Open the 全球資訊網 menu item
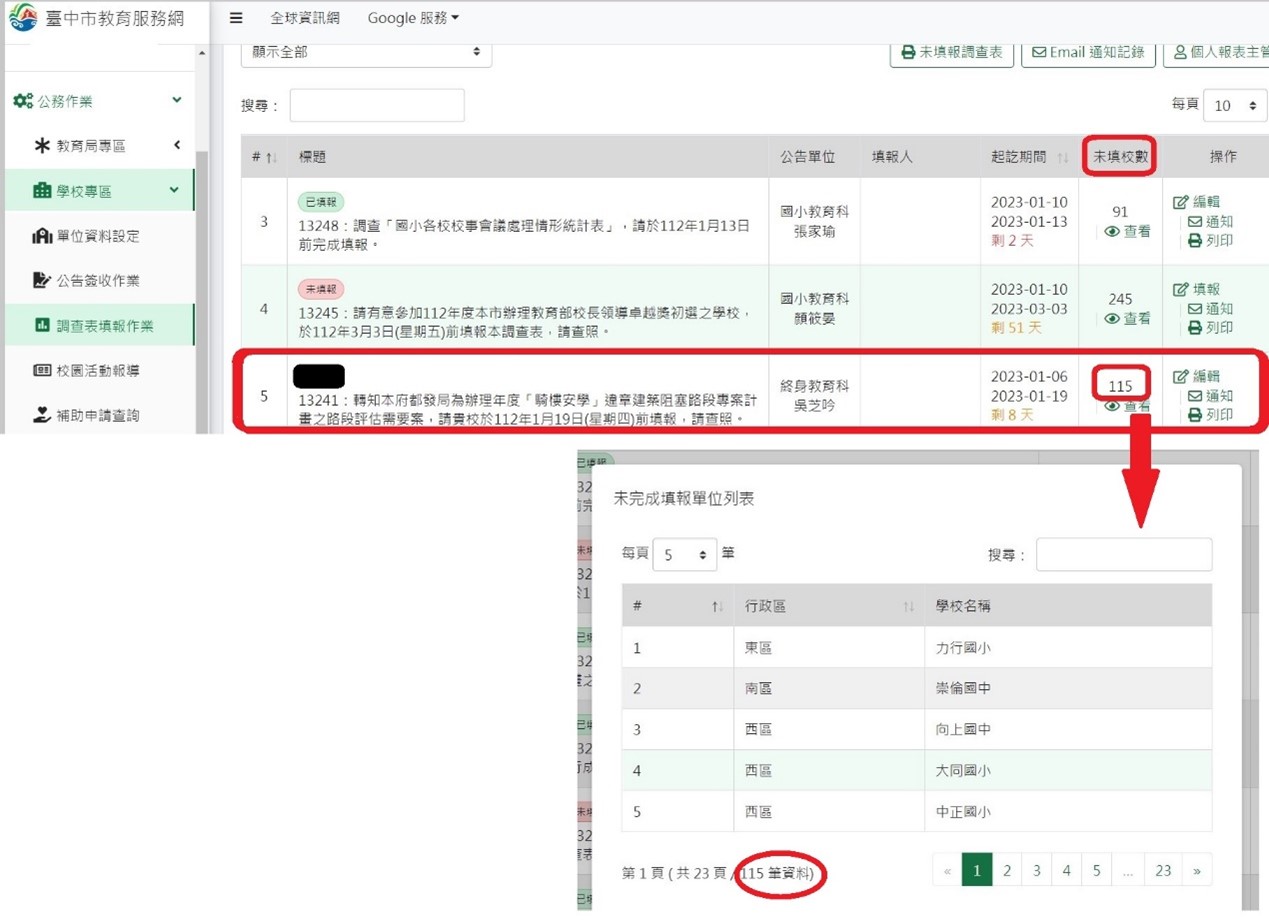 click(x=305, y=18)
